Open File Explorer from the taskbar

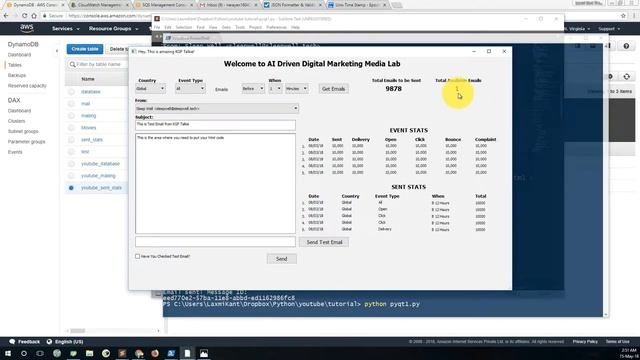pyautogui.click(x=89, y=353)
